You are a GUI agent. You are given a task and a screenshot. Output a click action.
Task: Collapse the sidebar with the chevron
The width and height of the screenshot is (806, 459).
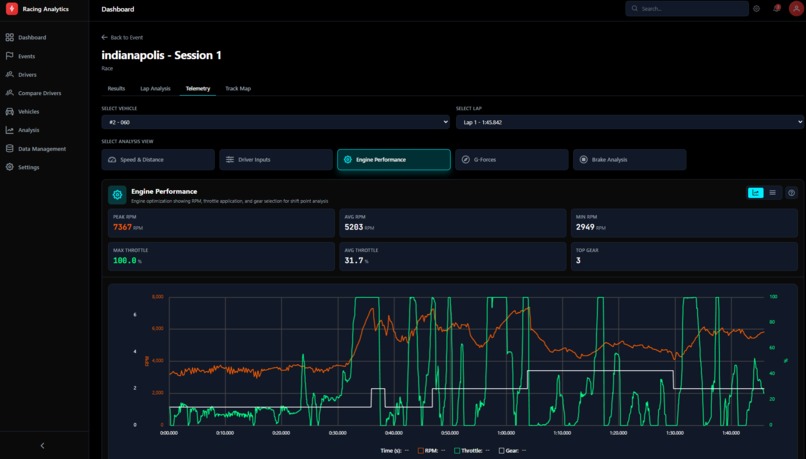click(x=42, y=446)
